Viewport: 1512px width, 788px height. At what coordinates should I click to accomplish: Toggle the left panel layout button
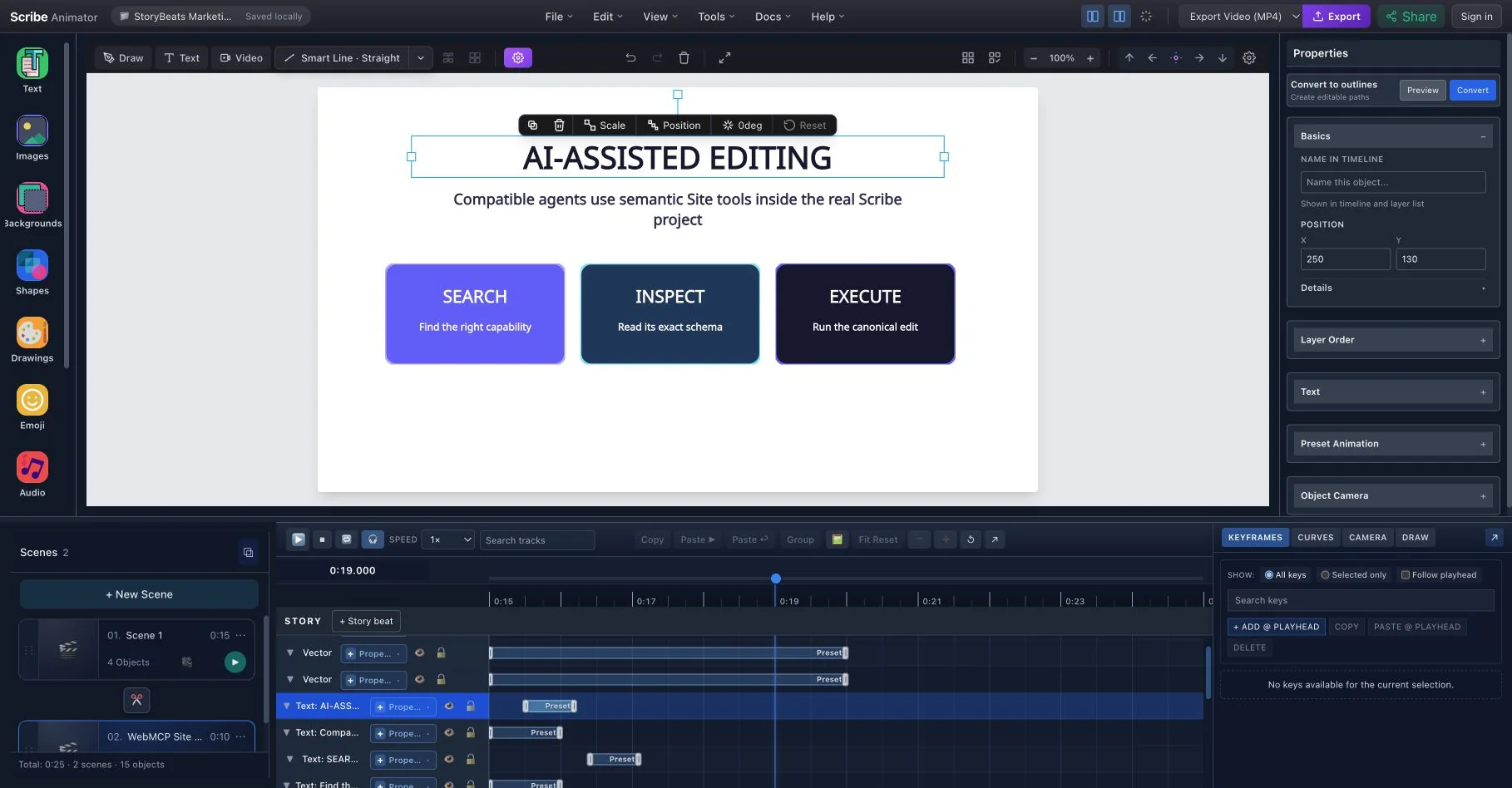tap(1093, 16)
